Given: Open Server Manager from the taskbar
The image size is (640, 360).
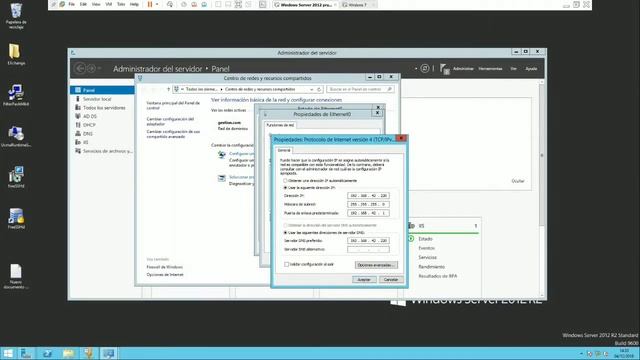Looking at the screenshot, I should (27, 353).
